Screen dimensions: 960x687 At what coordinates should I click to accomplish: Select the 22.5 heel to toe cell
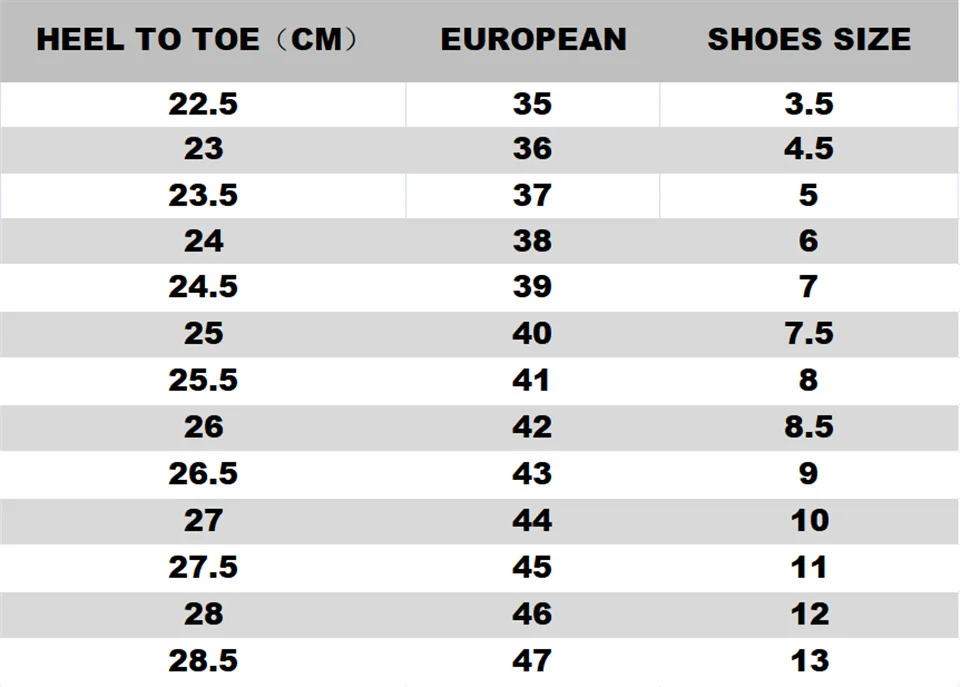coord(203,104)
